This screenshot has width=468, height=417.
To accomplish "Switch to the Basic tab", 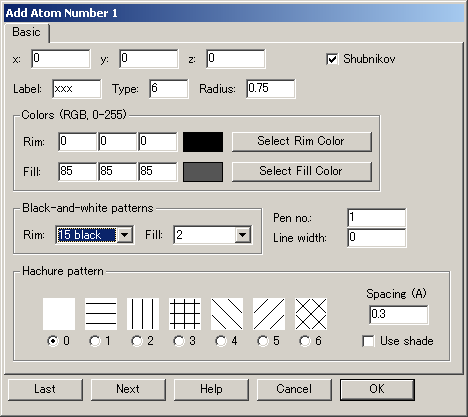I will pyautogui.click(x=26, y=32).
